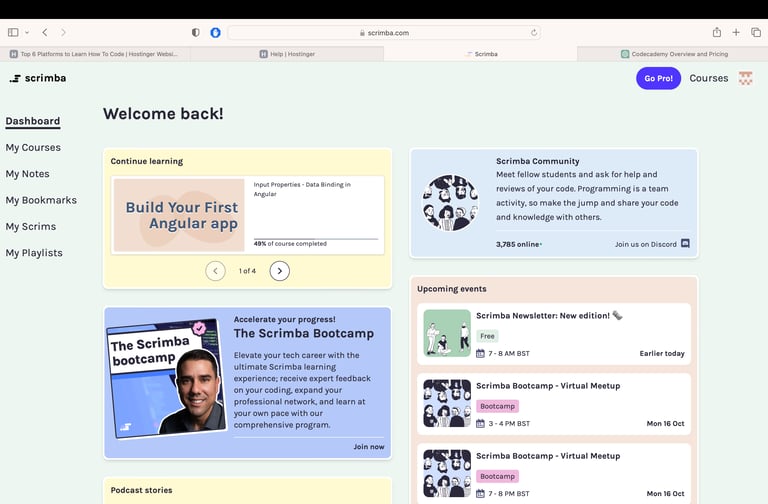Click calendar icon beside 3 - 4 PM BST
This screenshot has width=768, height=504.
pyautogui.click(x=480, y=423)
